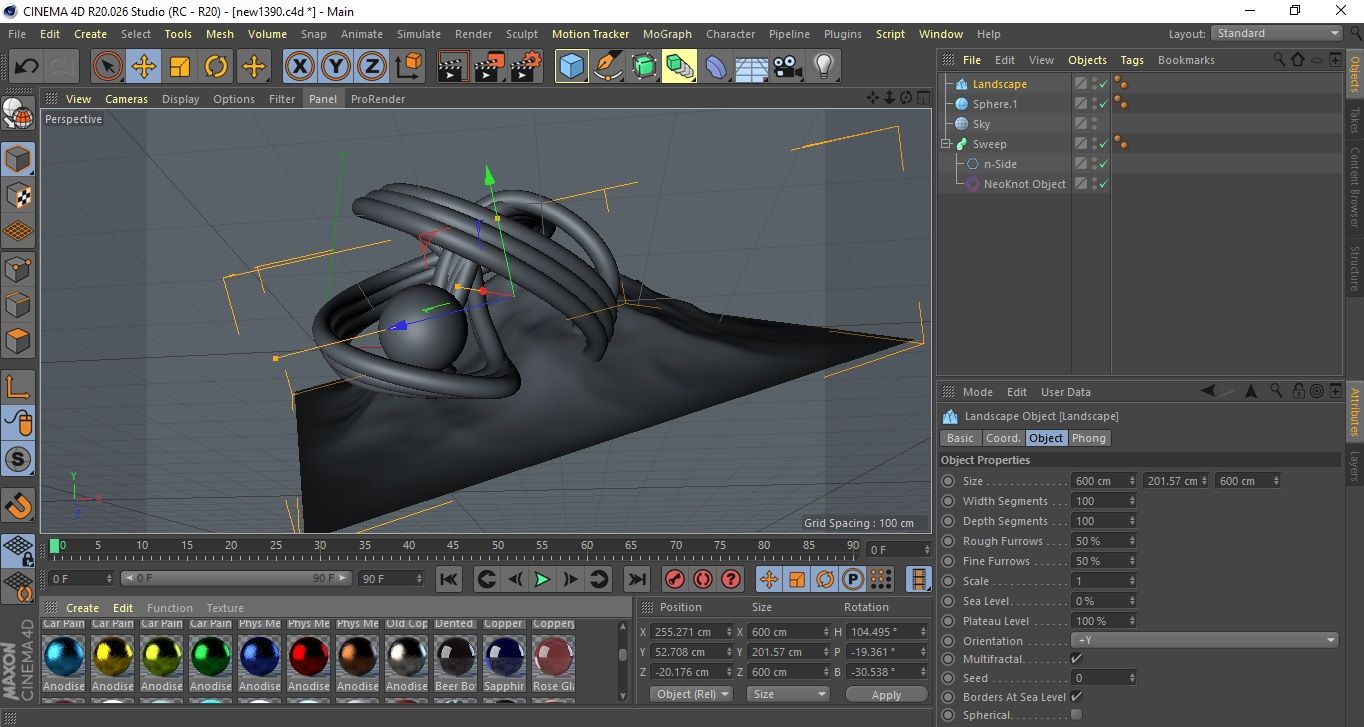Toggle the Sweep object enable checkmark
The height and width of the screenshot is (727, 1364).
pos(1104,144)
